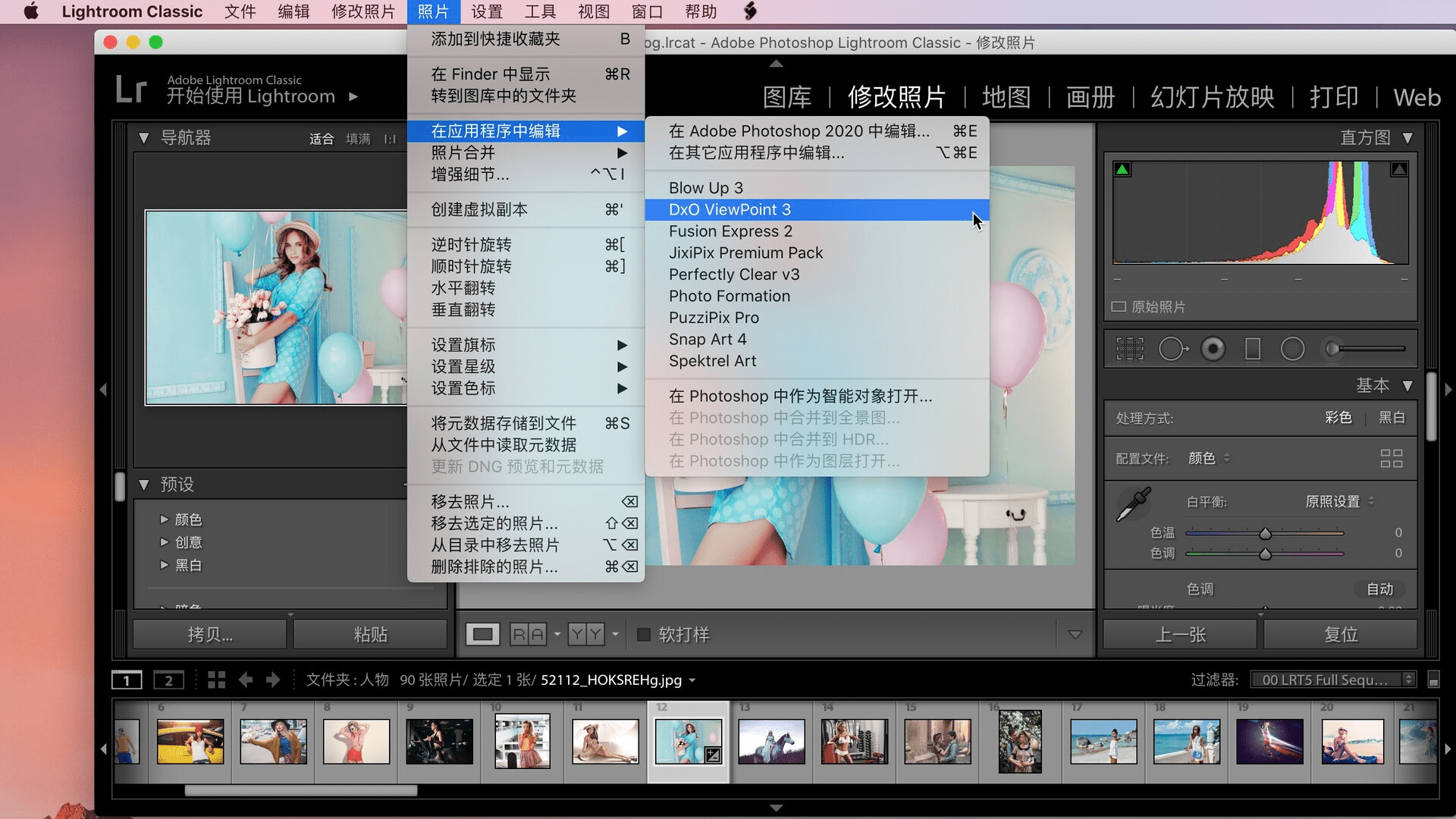1456x819 pixels.
Task: Toggle the 原始照片 checkbox
Action: pos(1118,306)
